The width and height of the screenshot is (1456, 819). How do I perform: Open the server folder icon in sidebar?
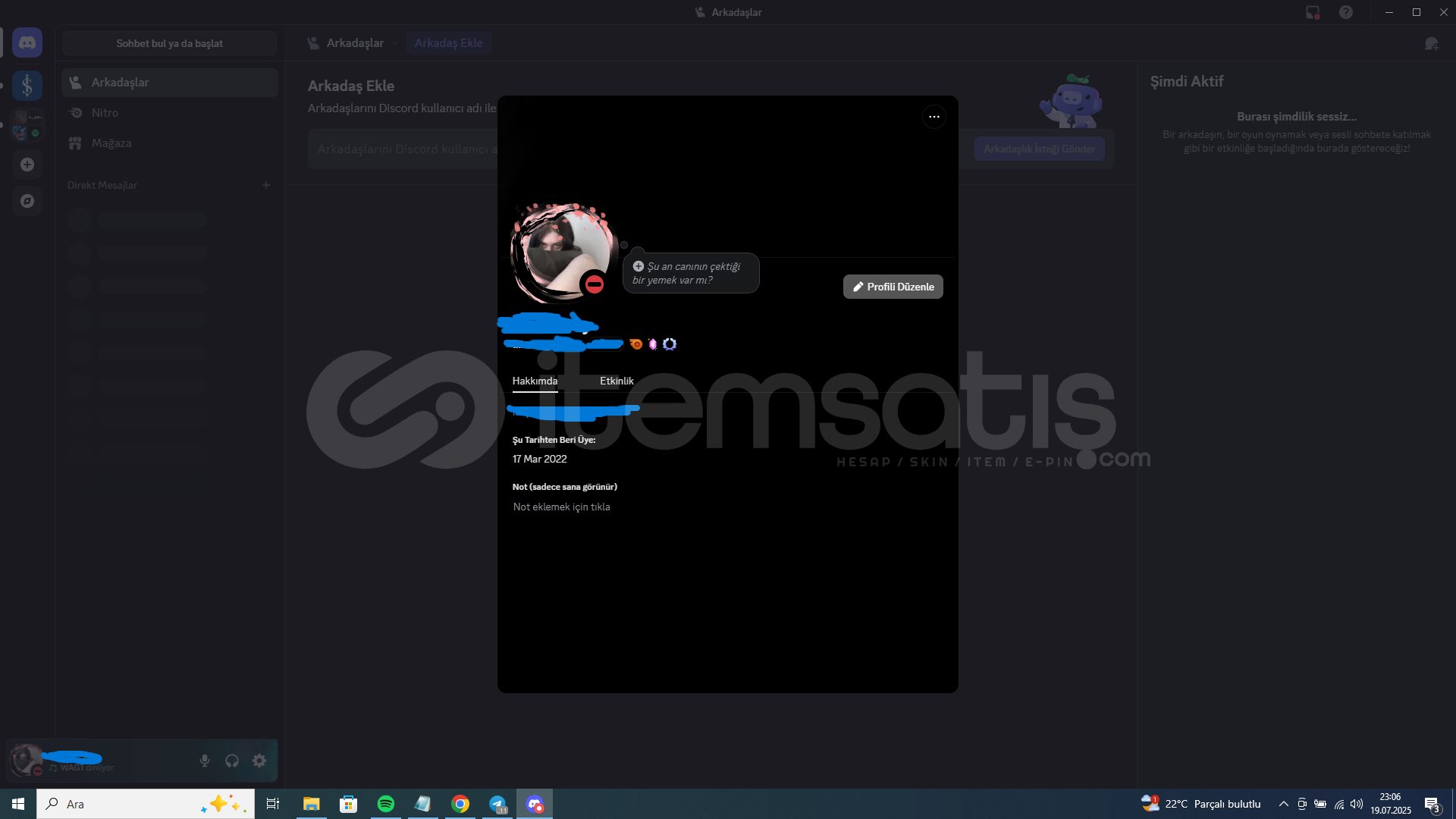pyautogui.click(x=27, y=125)
